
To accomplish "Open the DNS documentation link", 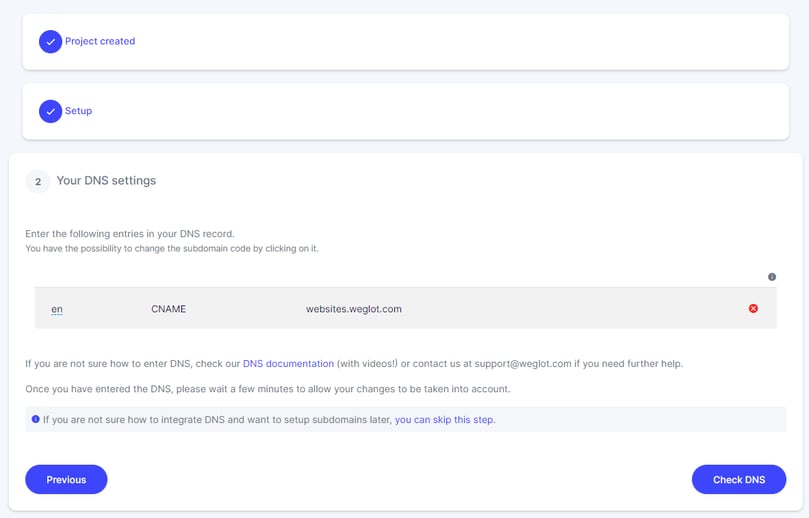I will point(288,363).
